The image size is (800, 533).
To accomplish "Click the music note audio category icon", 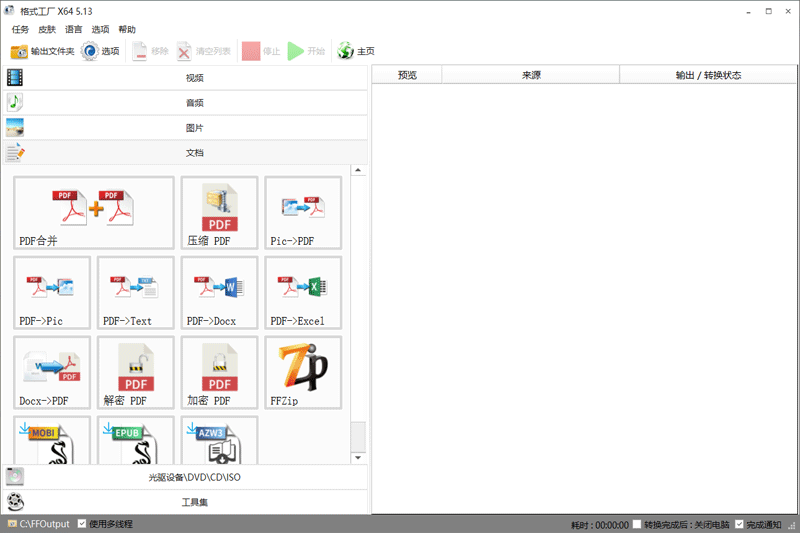I will 15,103.
